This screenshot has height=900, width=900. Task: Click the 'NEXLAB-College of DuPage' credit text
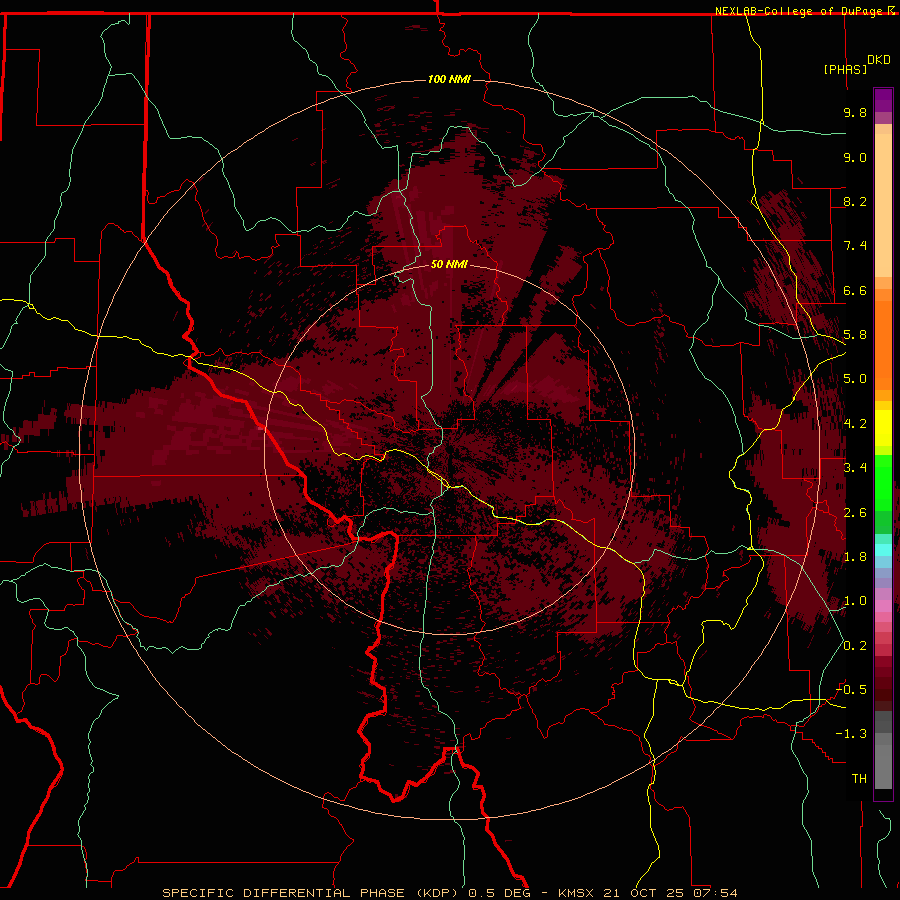click(798, 11)
